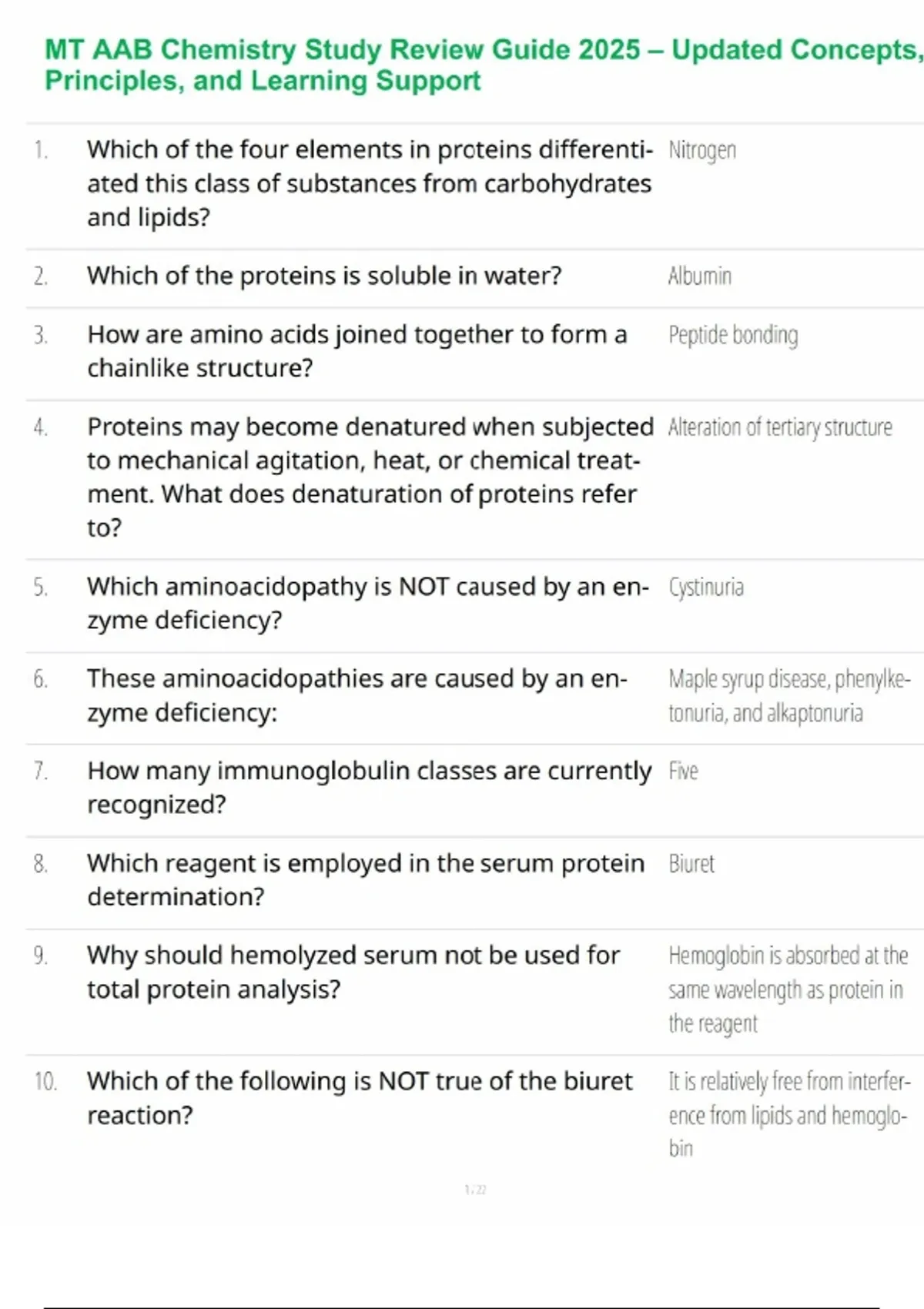Select question 5 on aminoacidopathy NOT enzyme-caused
The height and width of the screenshot is (1309, 924).
pos(367,603)
